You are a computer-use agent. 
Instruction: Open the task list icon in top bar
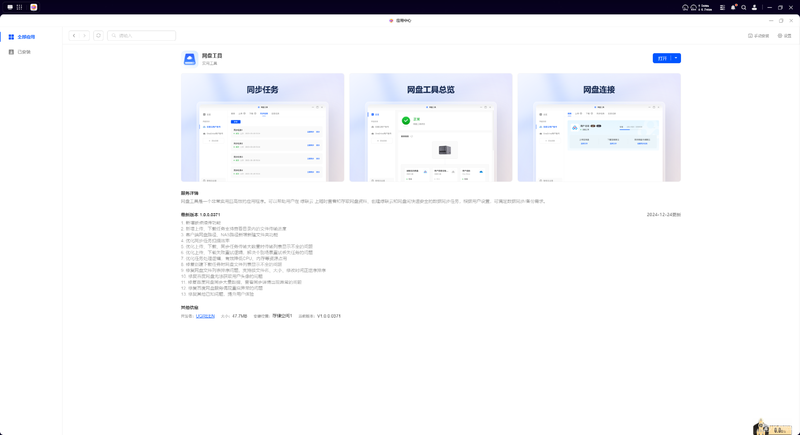click(x=722, y=7)
